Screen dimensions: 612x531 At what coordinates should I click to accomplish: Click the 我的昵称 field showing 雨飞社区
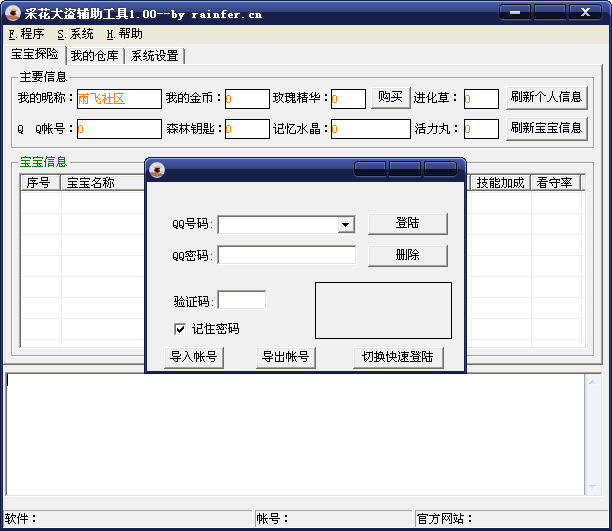click(x=119, y=99)
